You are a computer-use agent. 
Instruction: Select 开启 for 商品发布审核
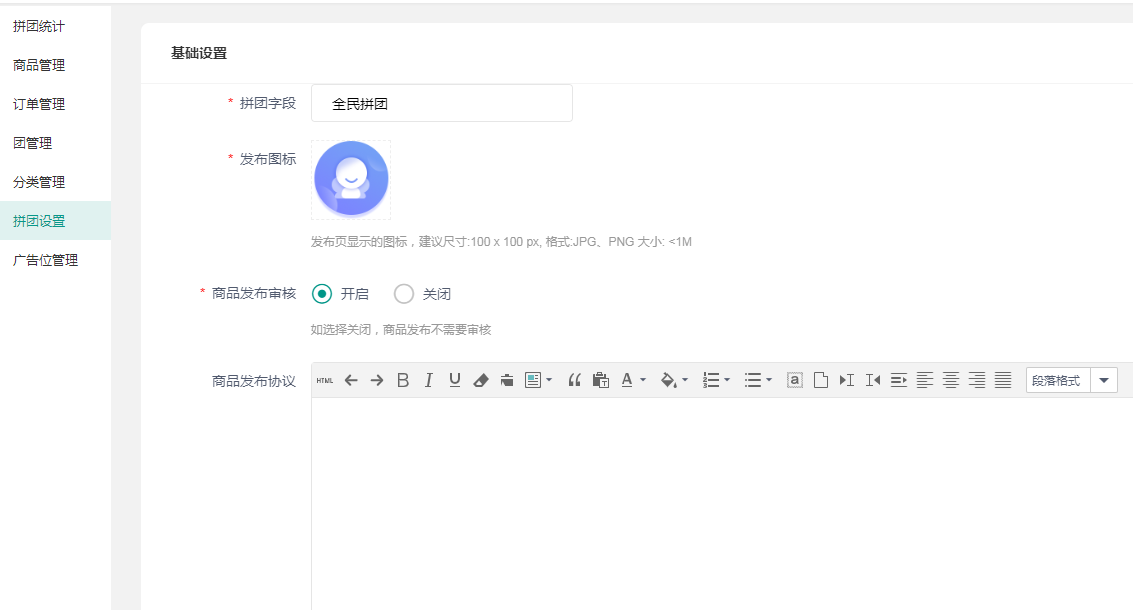pos(322,294)
